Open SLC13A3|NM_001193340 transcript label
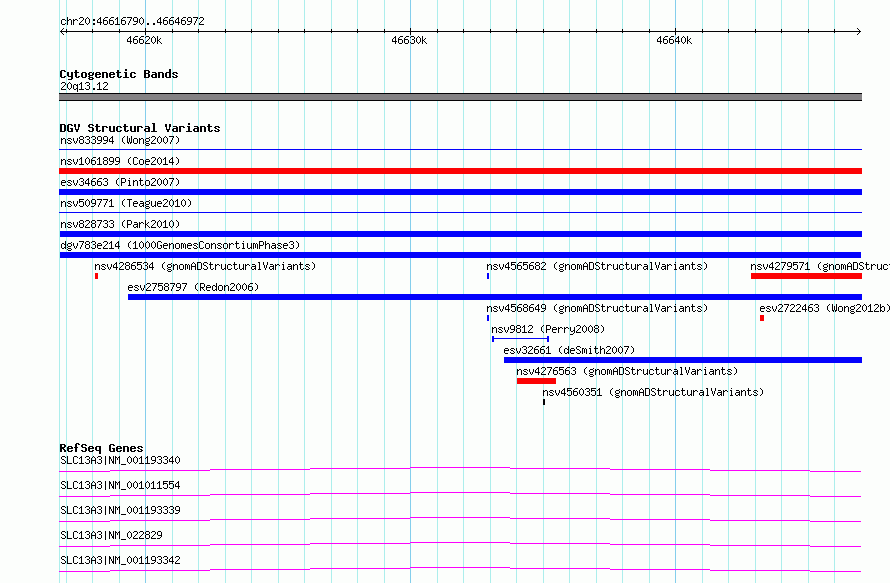The width and height of the screenshot is (890, 583). click(120, 460)
